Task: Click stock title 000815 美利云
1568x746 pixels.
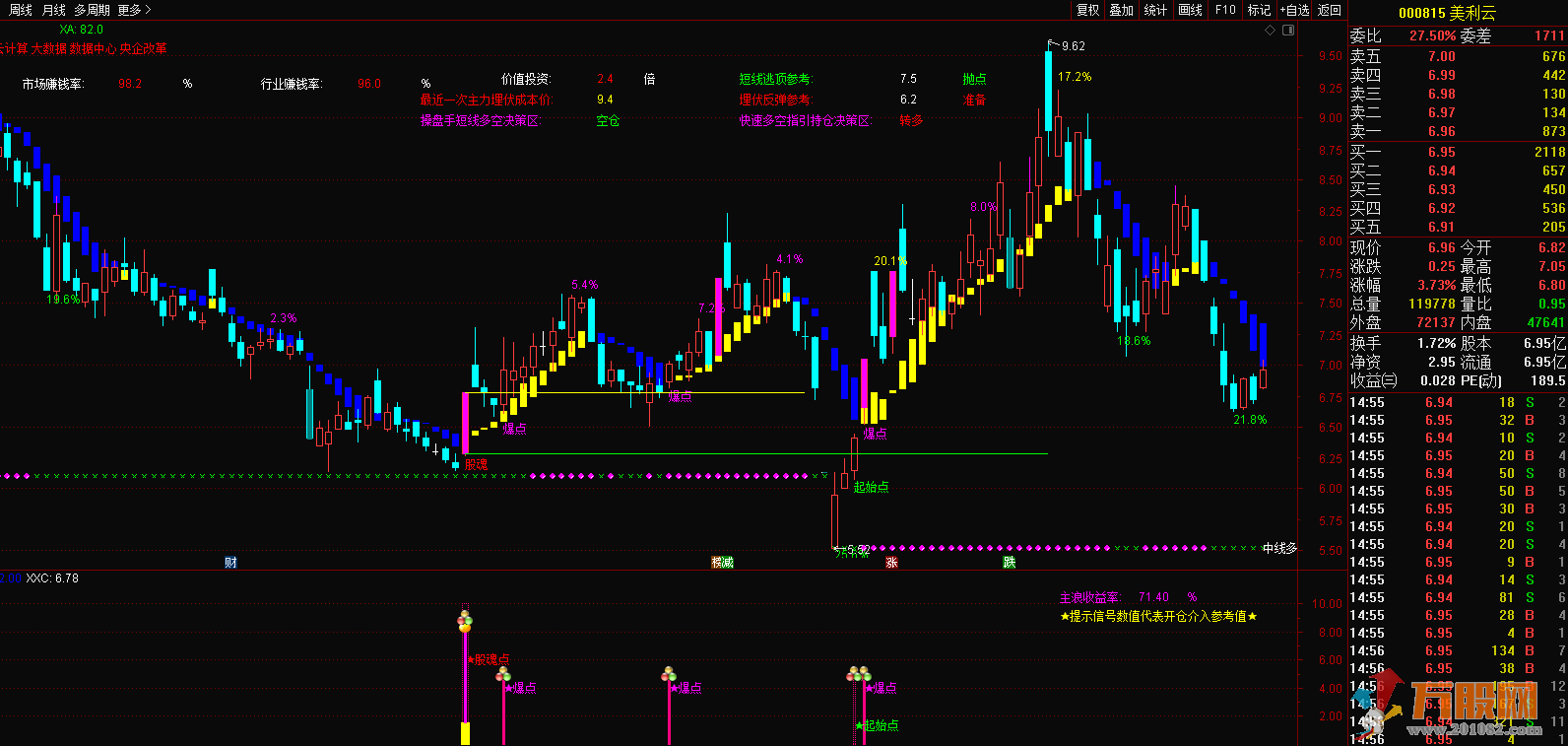Action: click(1447, 13)
